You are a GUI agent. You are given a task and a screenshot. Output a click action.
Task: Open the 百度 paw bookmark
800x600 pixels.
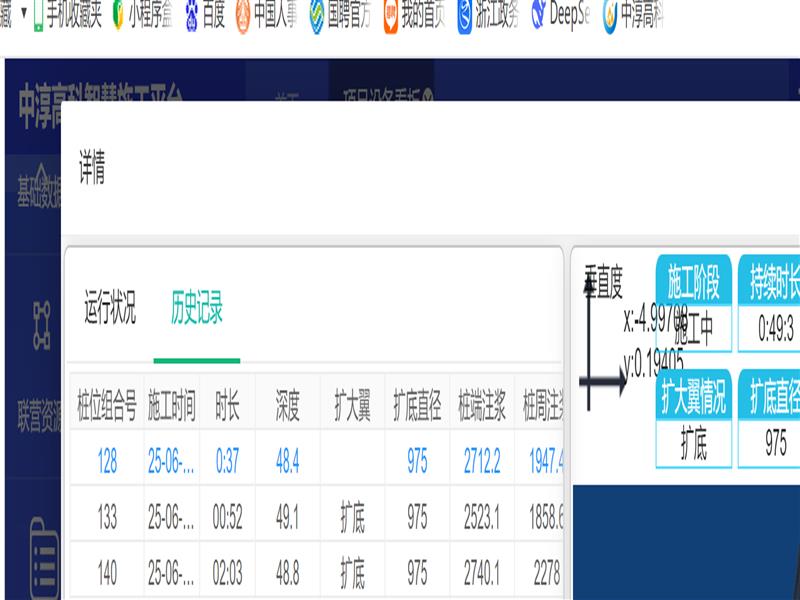pos(192,16)
